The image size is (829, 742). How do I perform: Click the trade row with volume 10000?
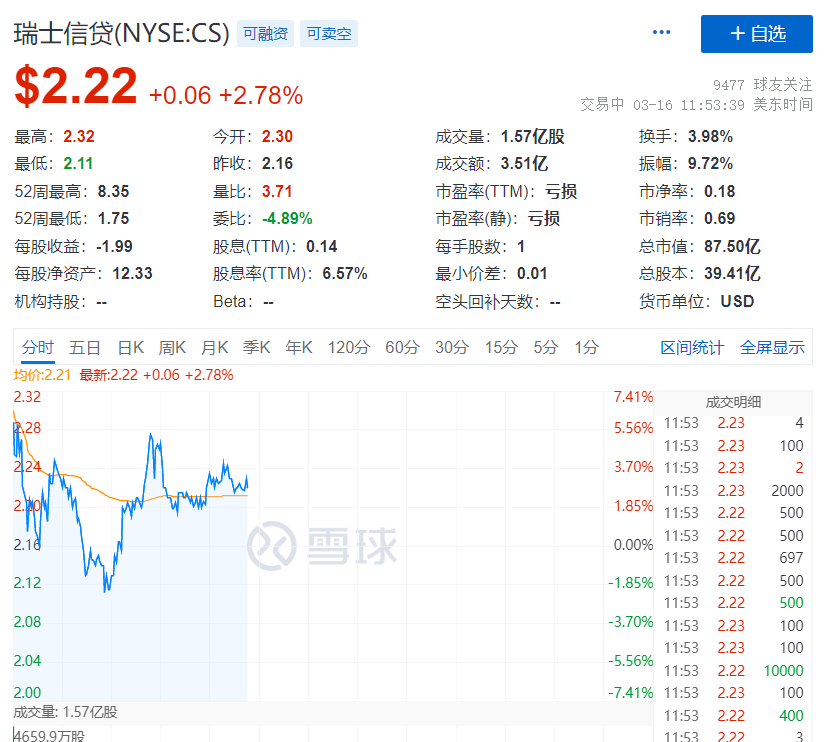733,671
